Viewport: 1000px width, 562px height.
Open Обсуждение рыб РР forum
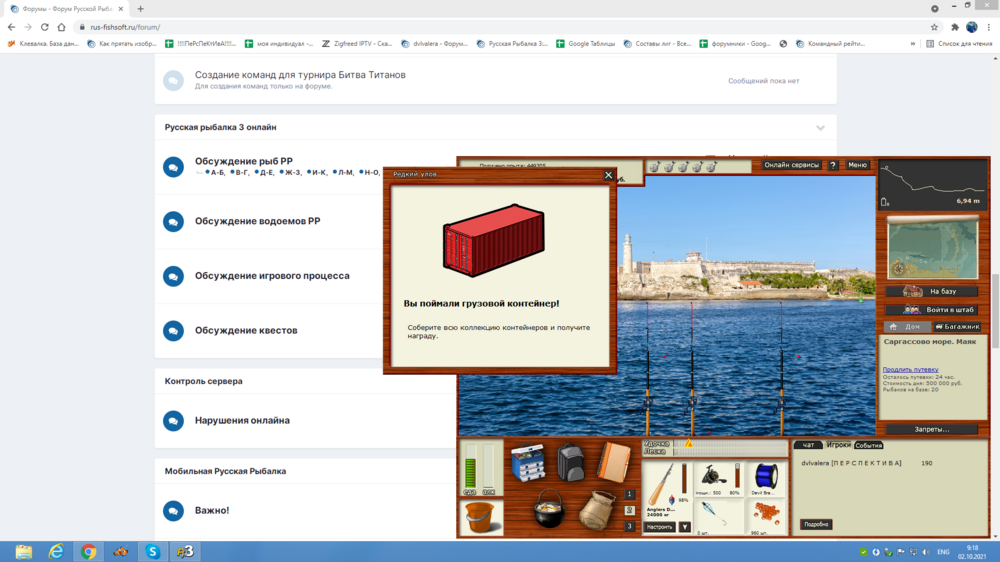click(244, 161)
